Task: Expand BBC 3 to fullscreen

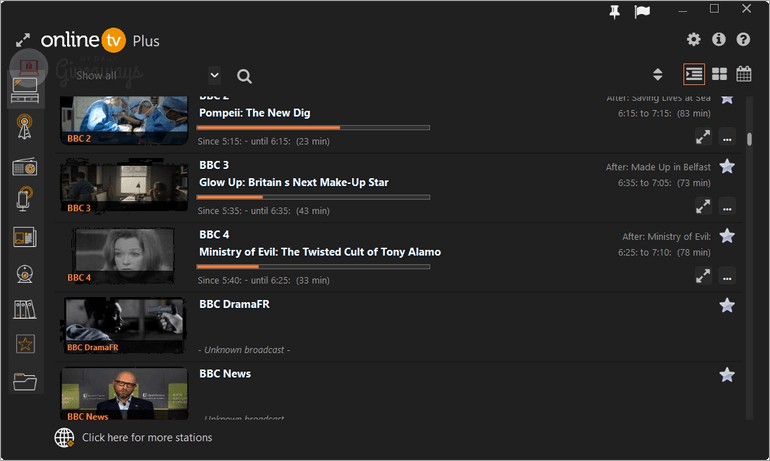Action: 703,206
